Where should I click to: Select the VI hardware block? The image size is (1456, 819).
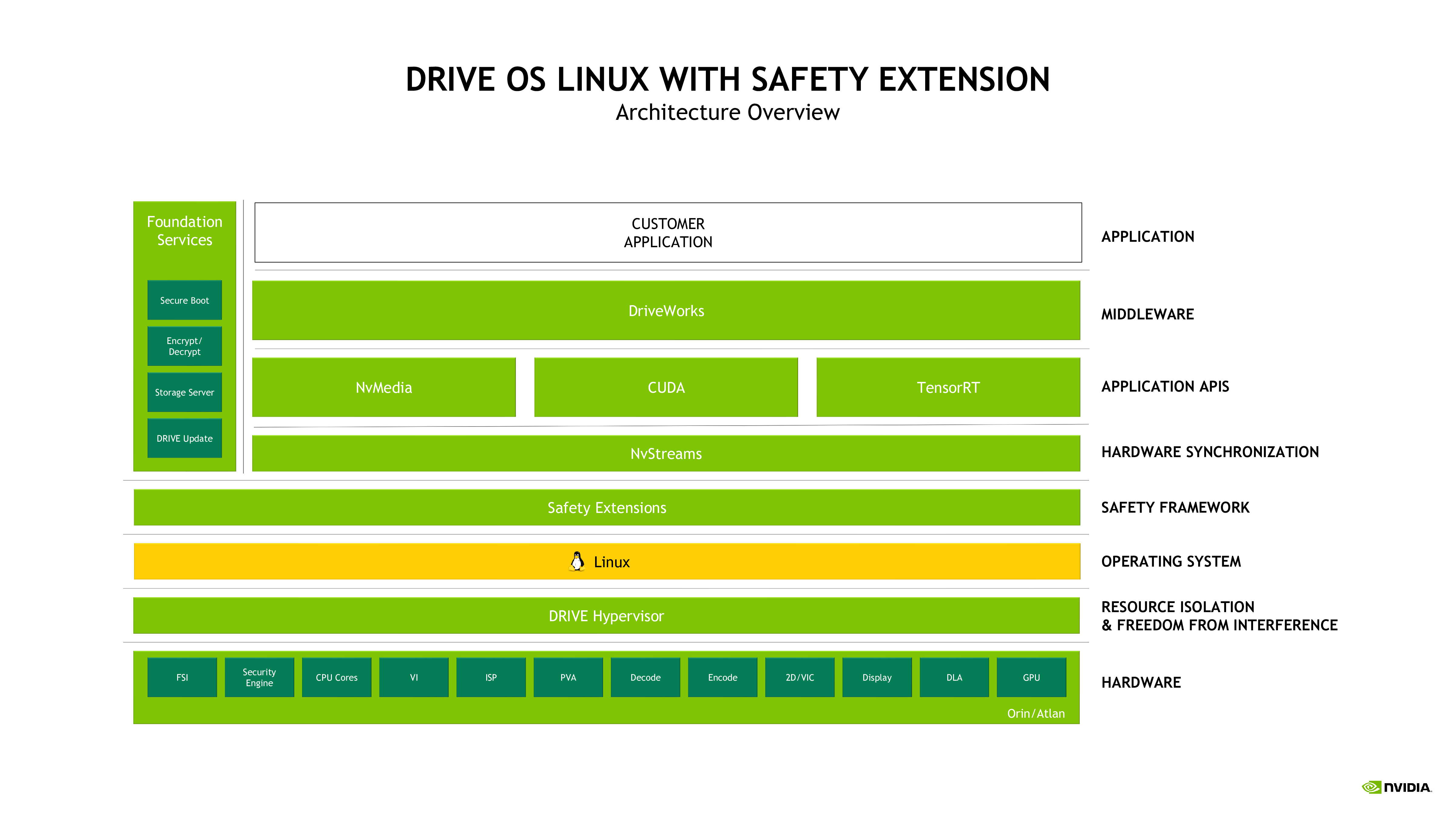tap(414, 677)
